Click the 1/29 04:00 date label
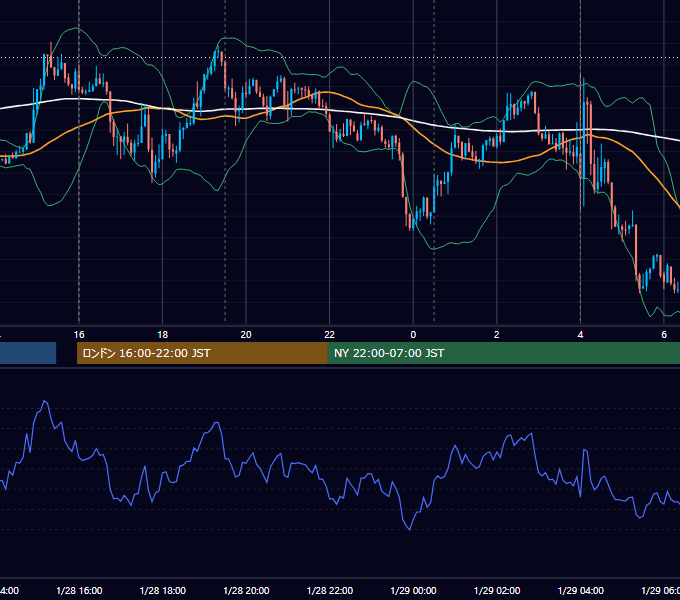Viewport: 680px width, 600px height. [581, 590]
